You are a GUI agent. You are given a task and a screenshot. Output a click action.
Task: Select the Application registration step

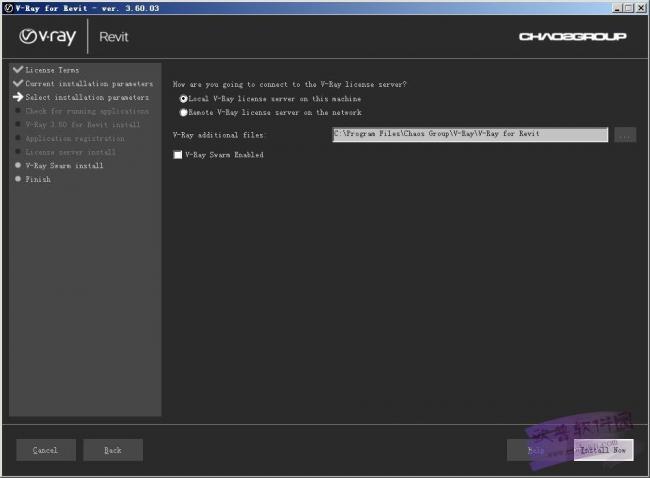coord(75,139)
